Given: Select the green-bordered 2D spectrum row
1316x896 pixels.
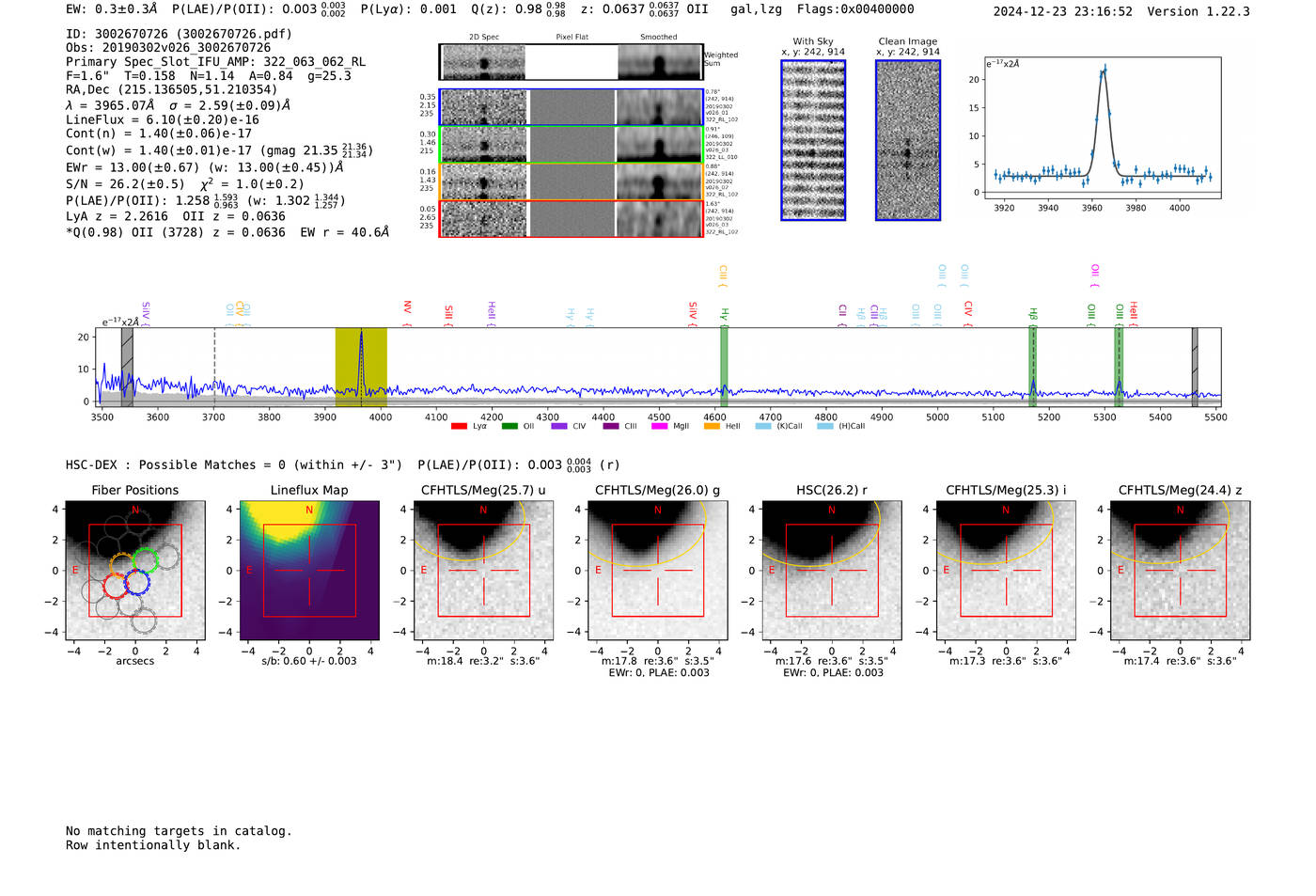Looking at the screenshot, I should coord(571,145).
